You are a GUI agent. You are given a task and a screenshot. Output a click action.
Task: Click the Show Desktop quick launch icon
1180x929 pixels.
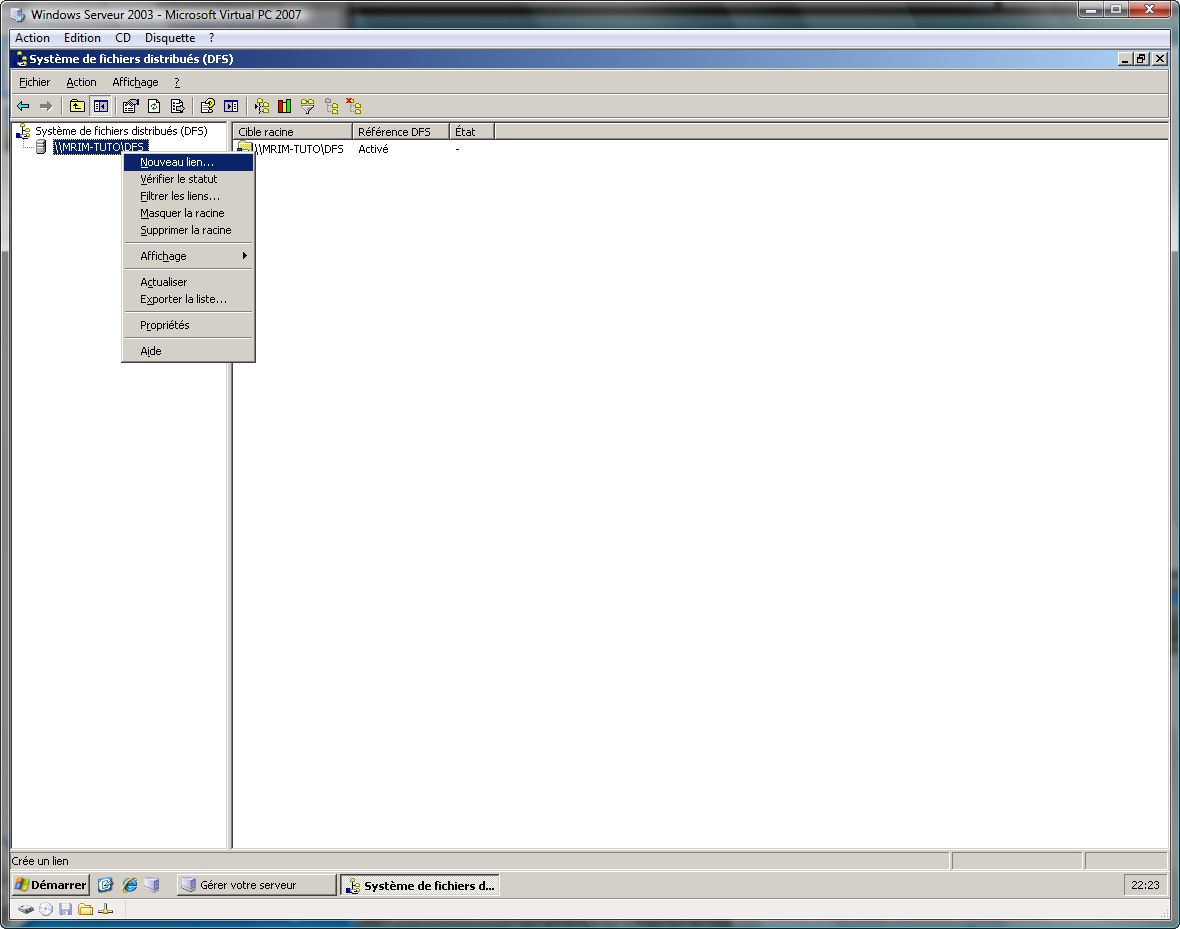pos(105,885)
